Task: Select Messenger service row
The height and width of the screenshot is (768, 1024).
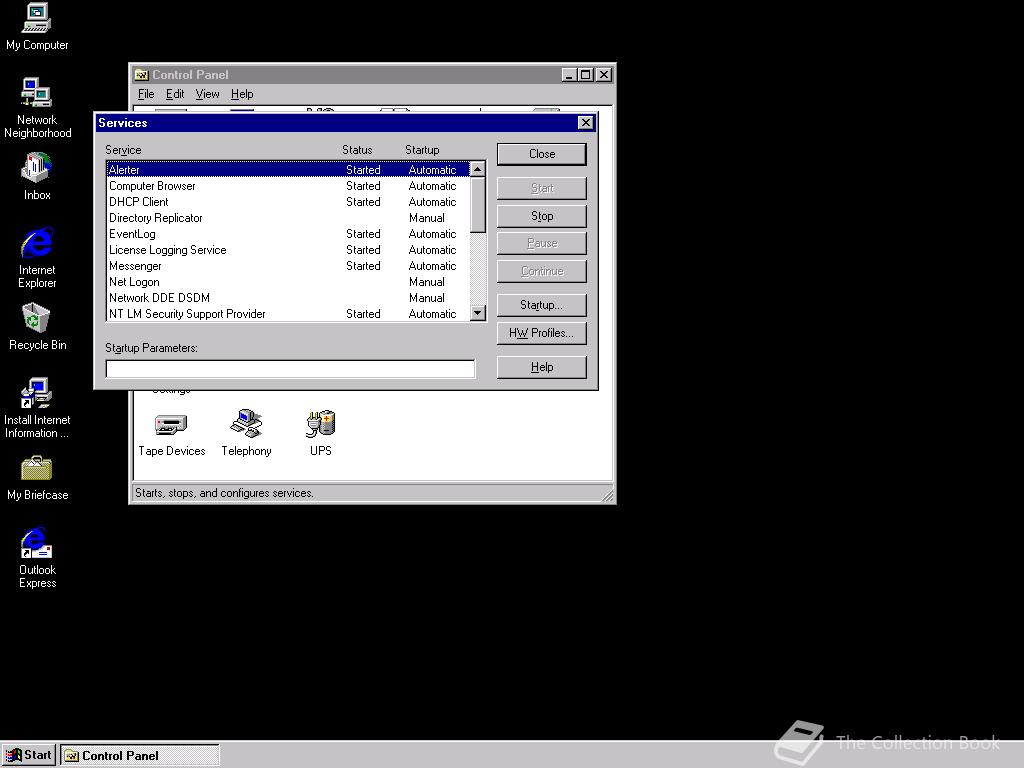Action: click(x=287, y=266)
